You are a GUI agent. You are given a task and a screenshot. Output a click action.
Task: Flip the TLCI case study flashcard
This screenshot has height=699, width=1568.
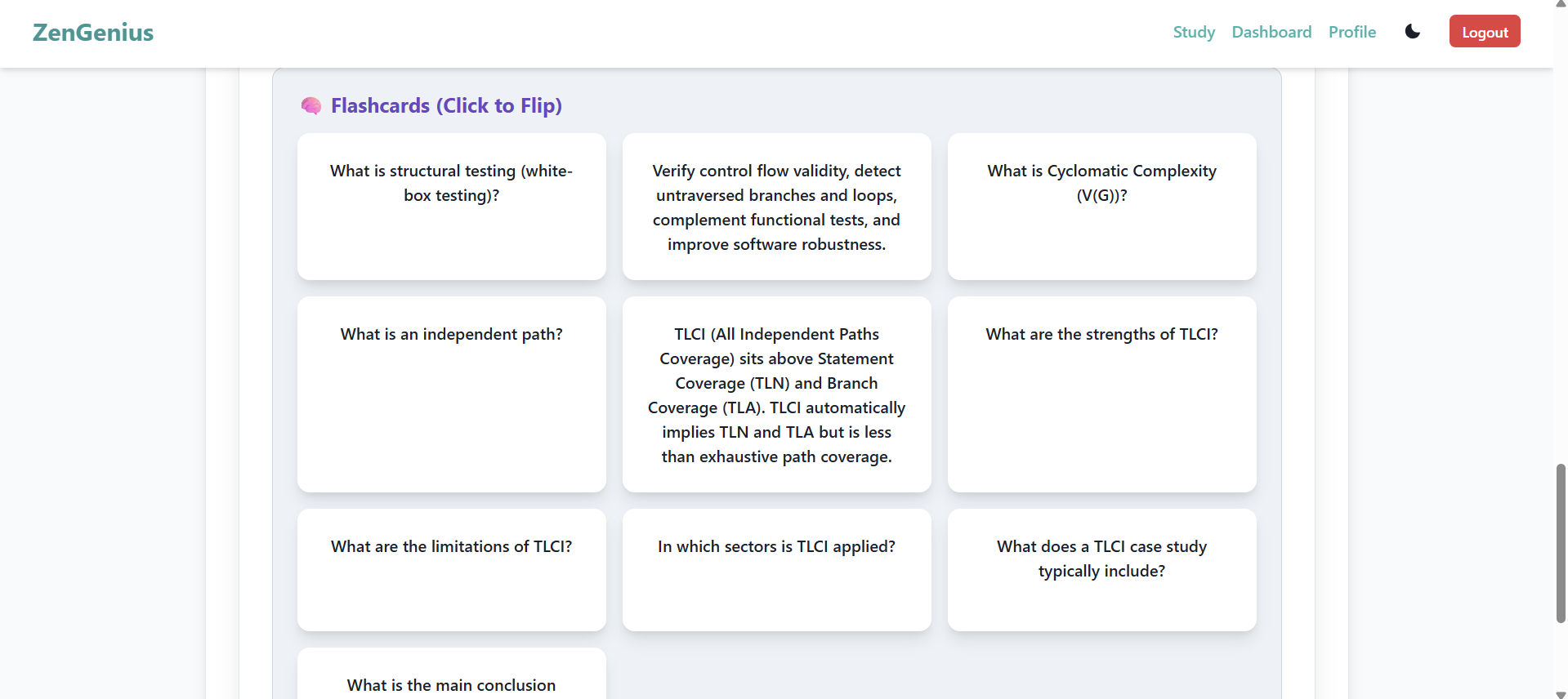click(x=1101, y=570)
